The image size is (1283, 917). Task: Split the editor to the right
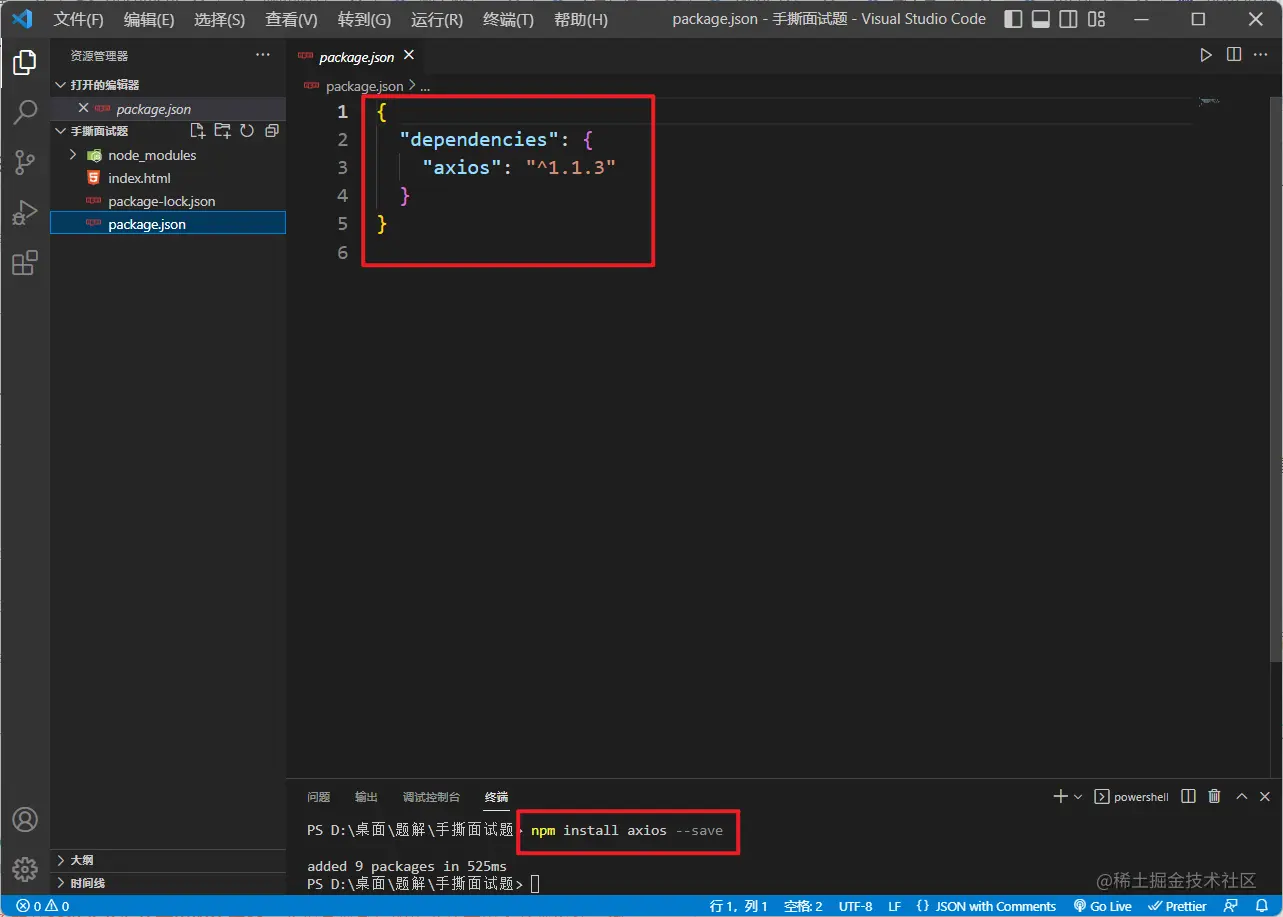click(x=1234, y=56)
